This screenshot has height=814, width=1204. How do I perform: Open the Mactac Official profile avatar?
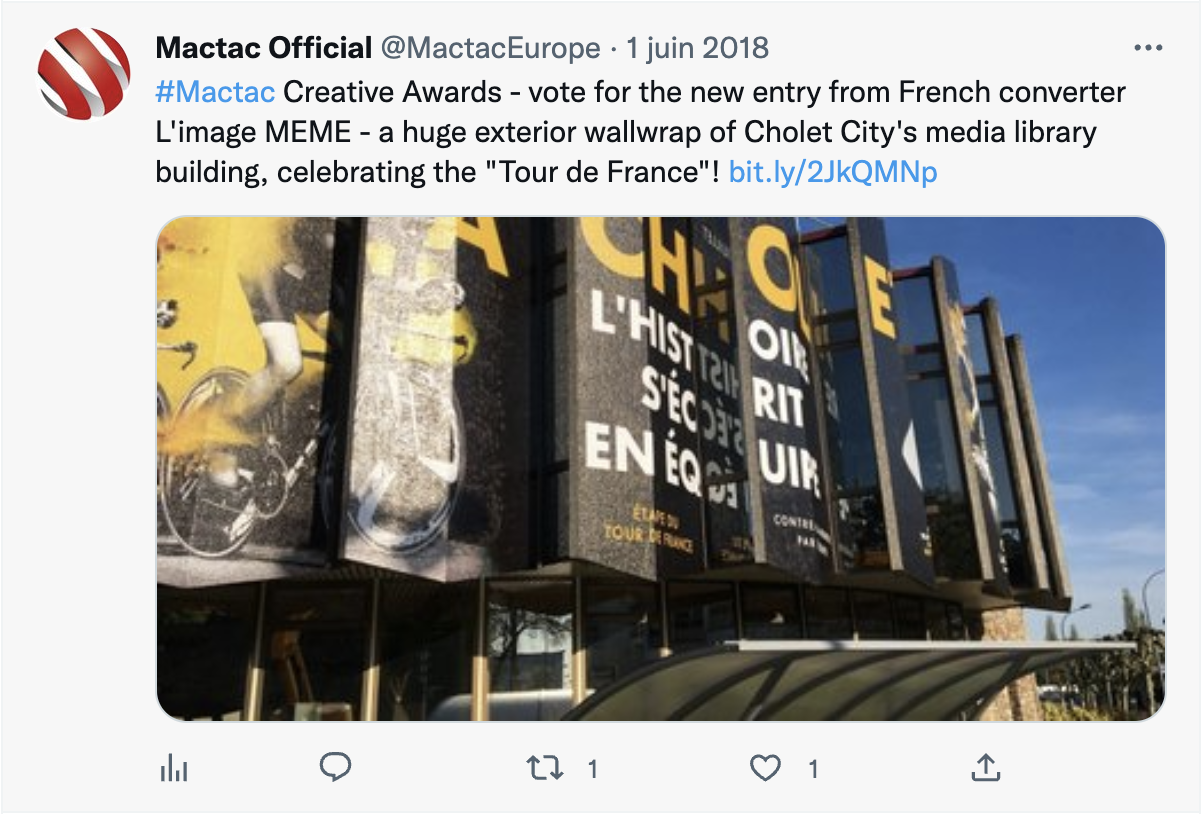coord(84,74)
